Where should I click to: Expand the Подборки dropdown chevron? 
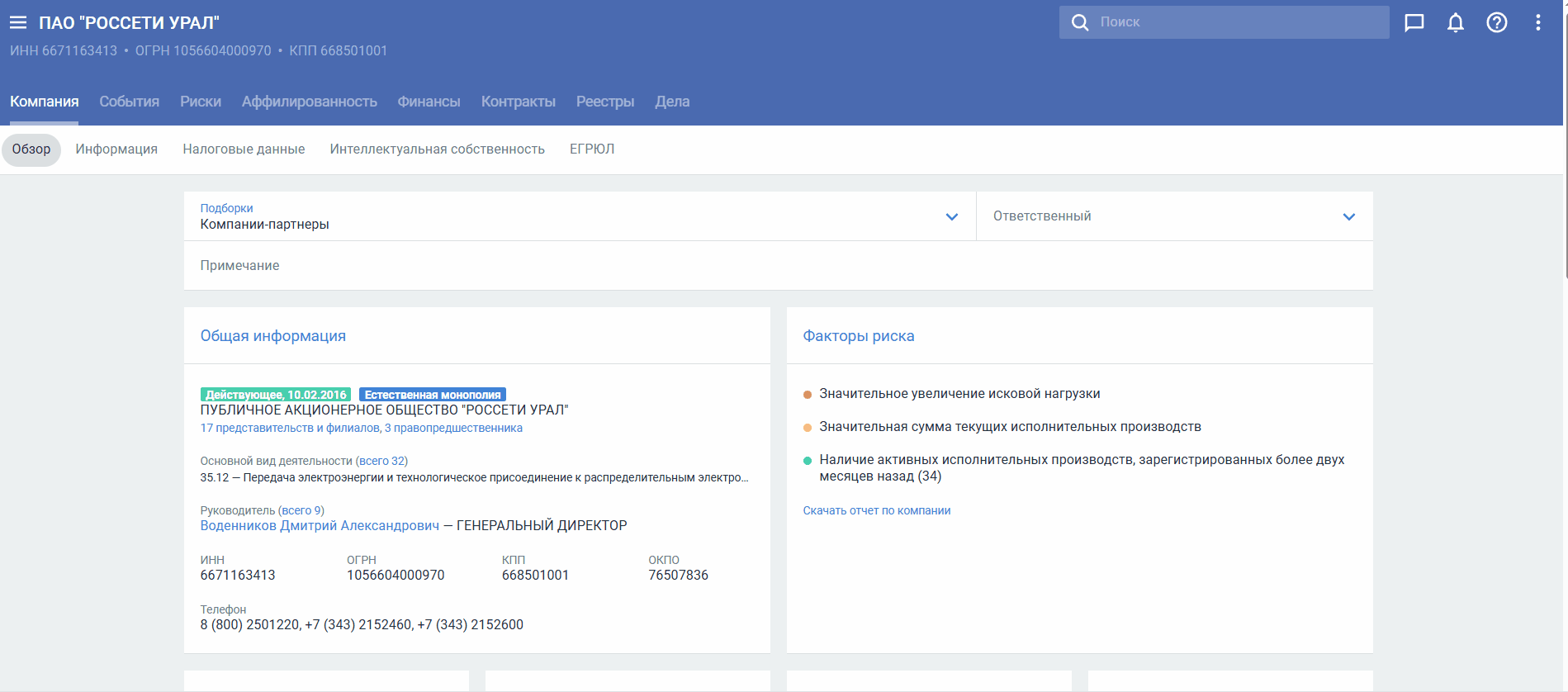pos(951,216)
